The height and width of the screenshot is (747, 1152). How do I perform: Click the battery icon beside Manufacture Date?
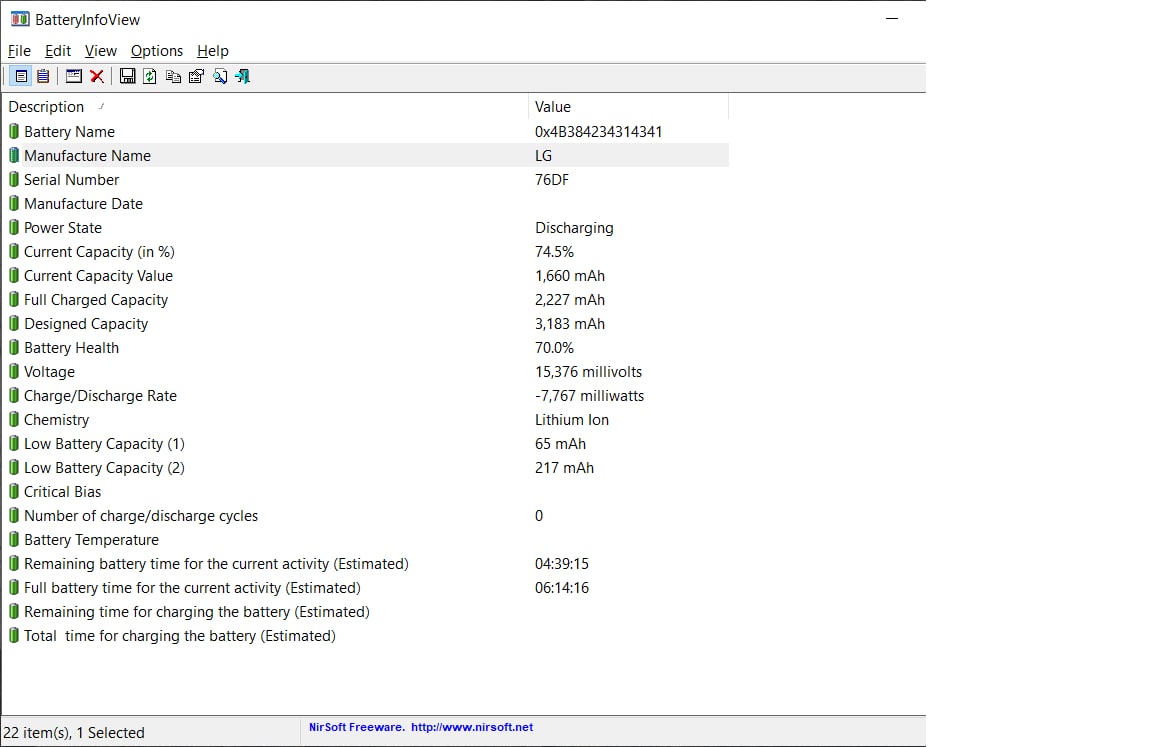pos(14,203)
